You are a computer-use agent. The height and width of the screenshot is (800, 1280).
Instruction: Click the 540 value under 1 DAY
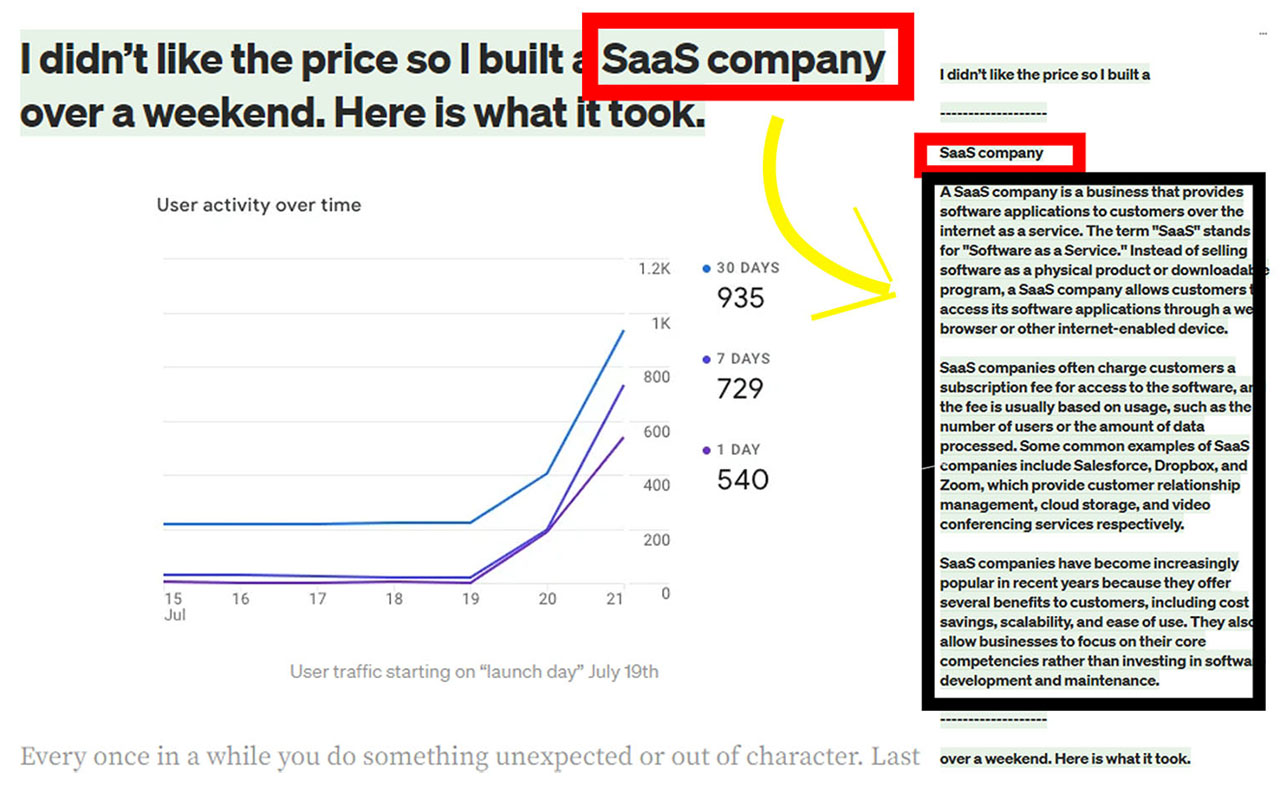pos(742,479)
